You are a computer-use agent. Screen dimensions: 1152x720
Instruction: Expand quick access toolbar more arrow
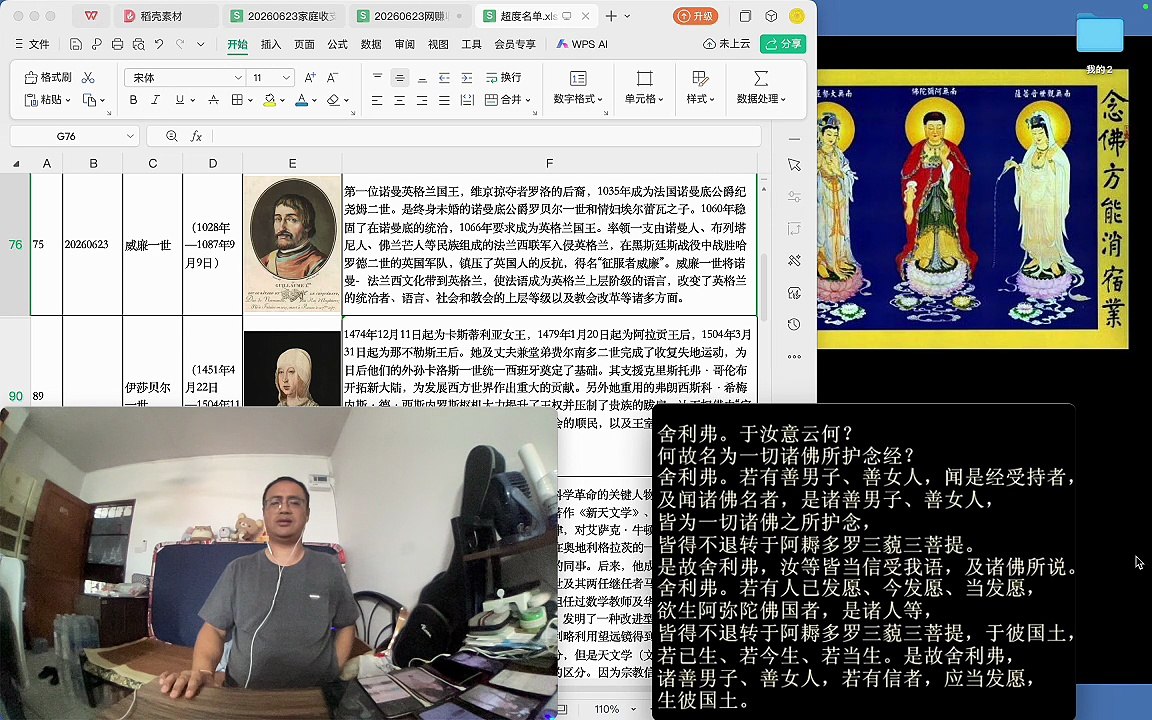pos(201,45)
